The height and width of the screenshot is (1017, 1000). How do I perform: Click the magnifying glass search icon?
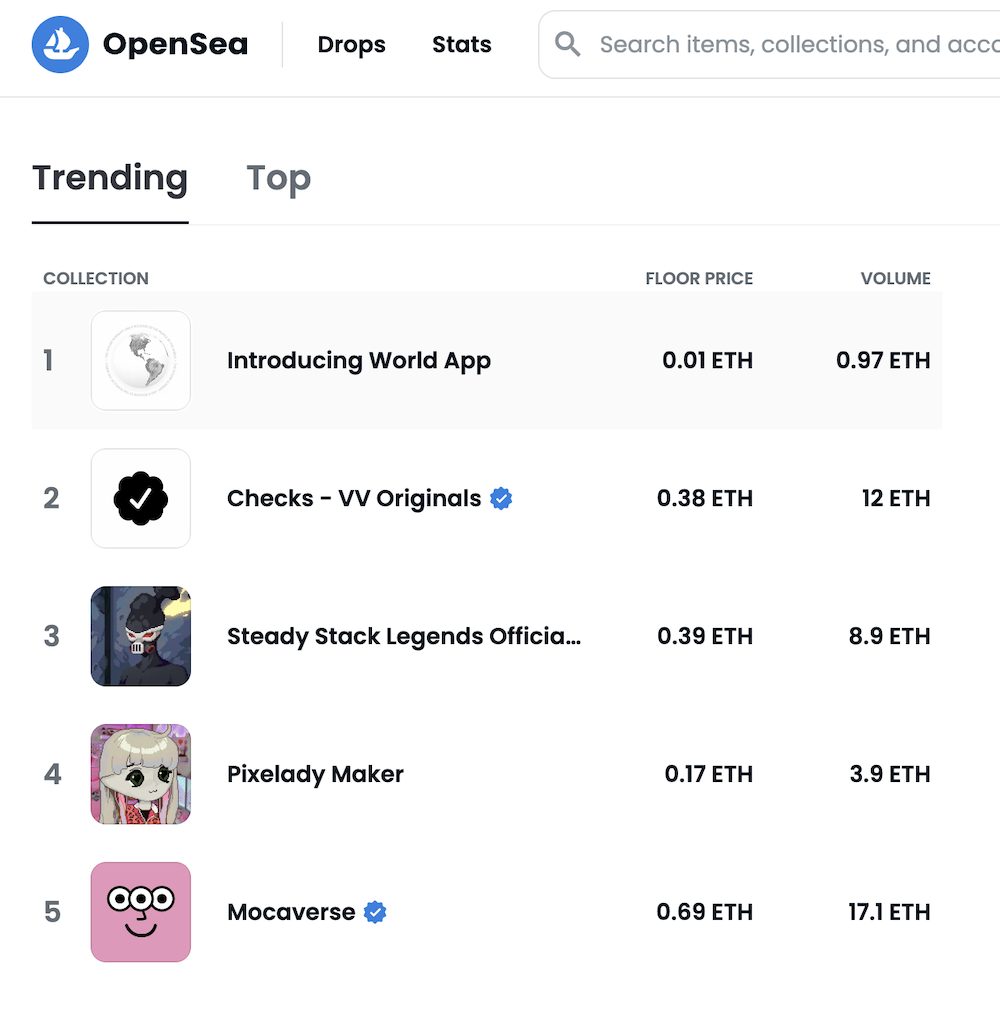coord(568,44)
